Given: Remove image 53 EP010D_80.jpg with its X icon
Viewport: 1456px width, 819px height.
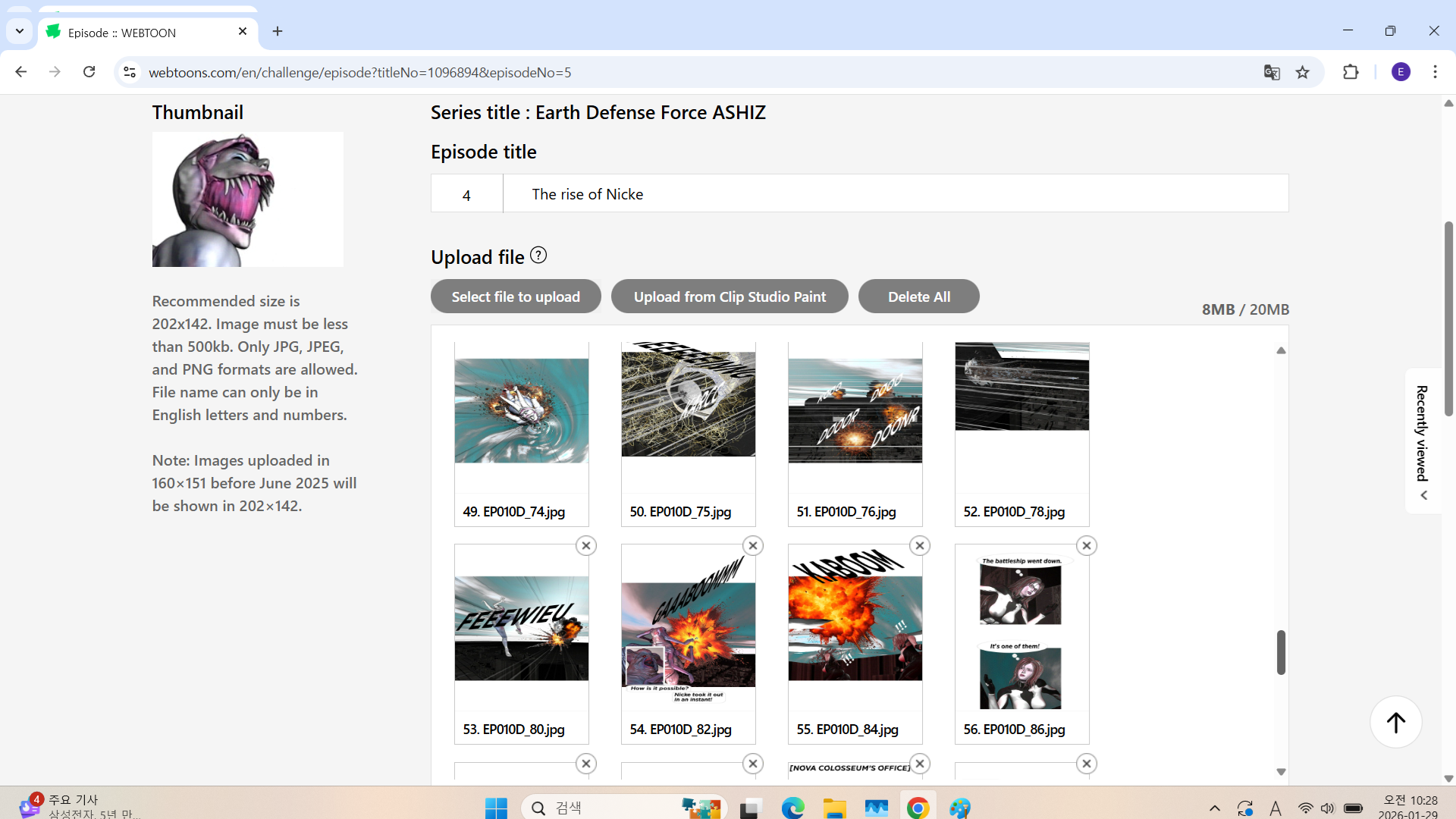Looking at the screenshot, I should (585, 546).
